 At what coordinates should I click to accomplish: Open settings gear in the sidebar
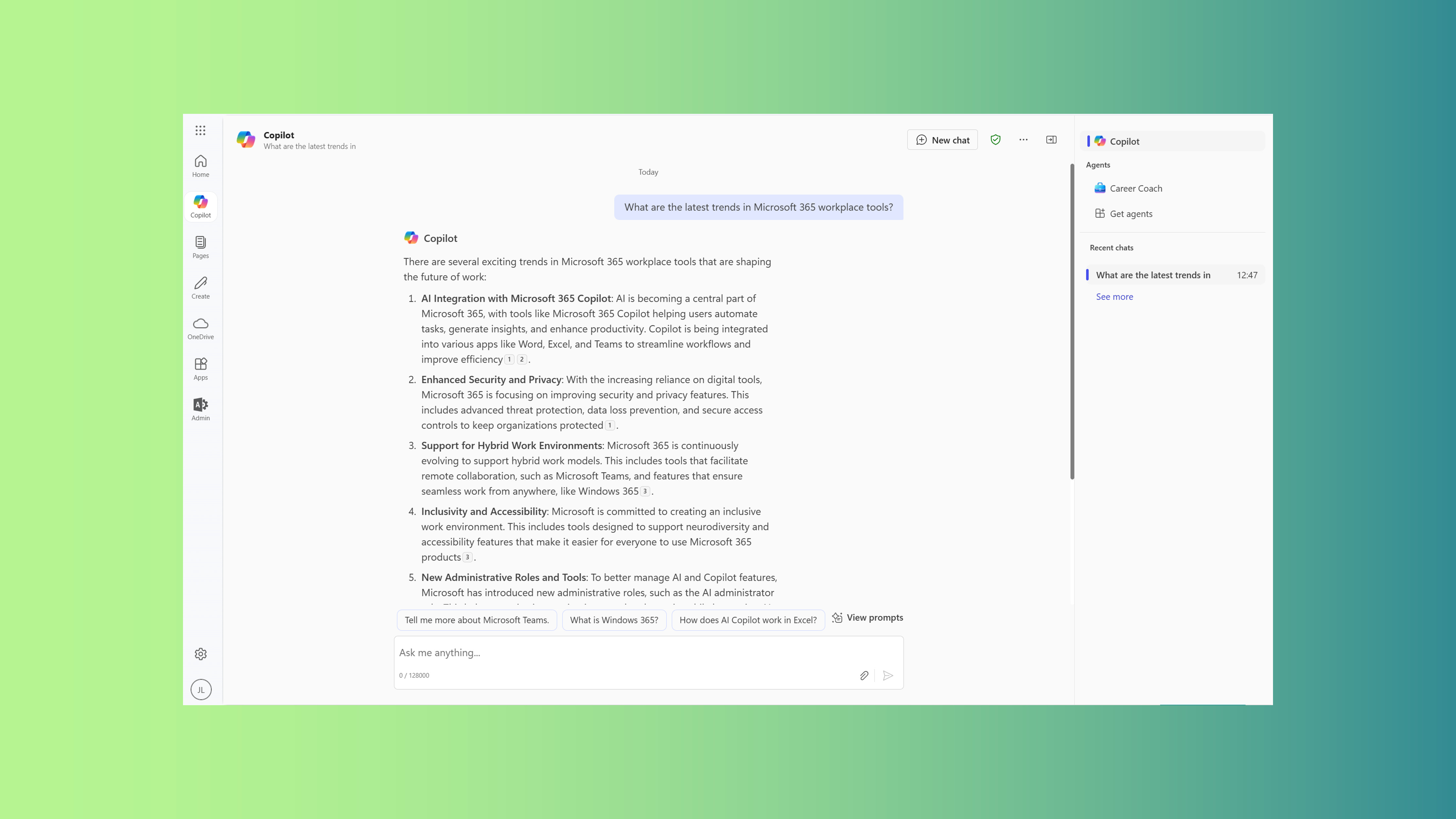point(201,654)
